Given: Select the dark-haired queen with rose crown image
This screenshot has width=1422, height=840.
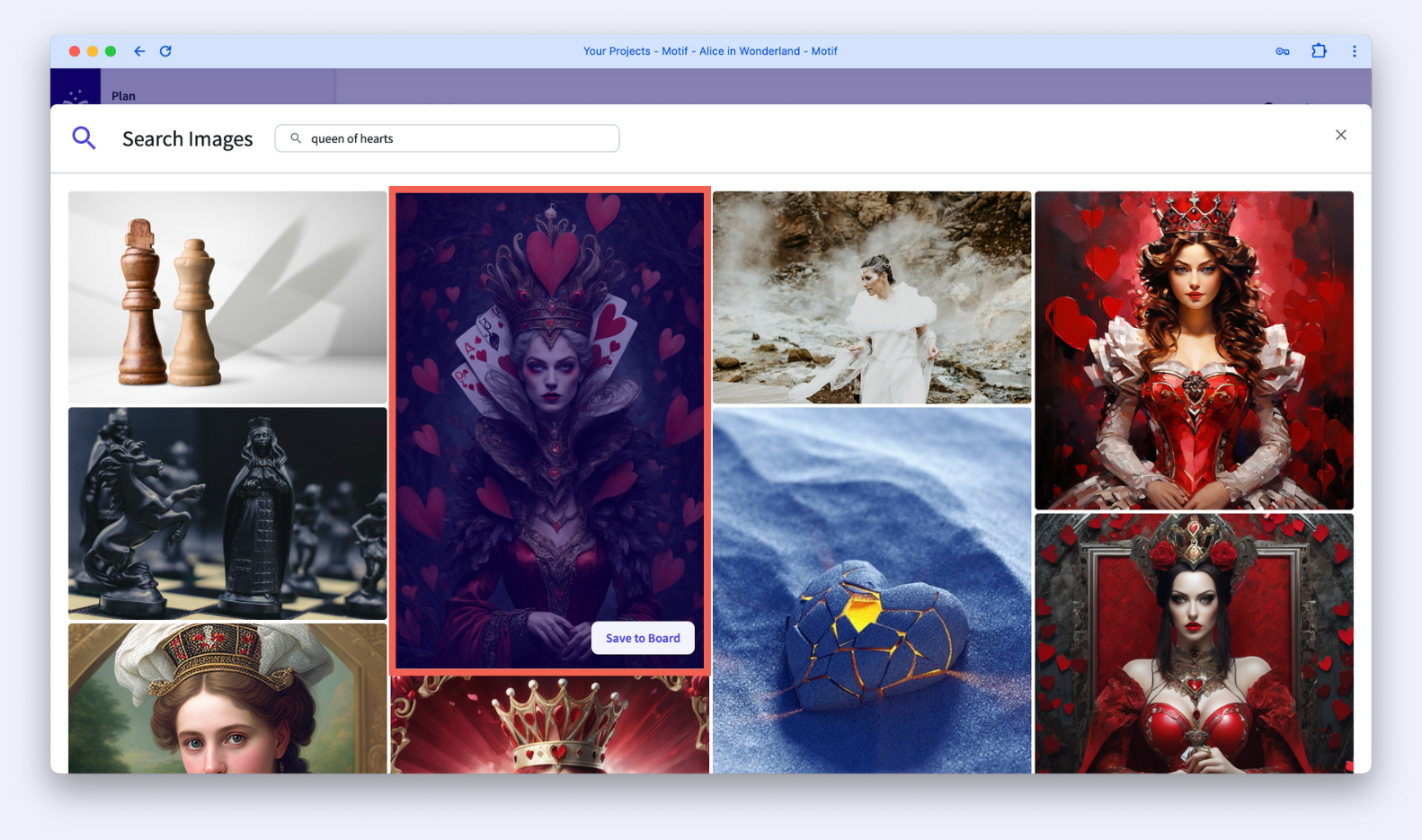Looking at the screenshot, I should tap(1194, 643).
